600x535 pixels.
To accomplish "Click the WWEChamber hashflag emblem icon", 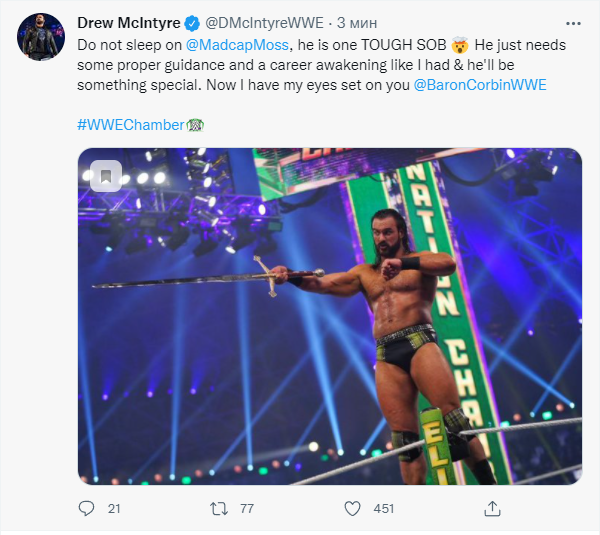I will tap(195, 124).
